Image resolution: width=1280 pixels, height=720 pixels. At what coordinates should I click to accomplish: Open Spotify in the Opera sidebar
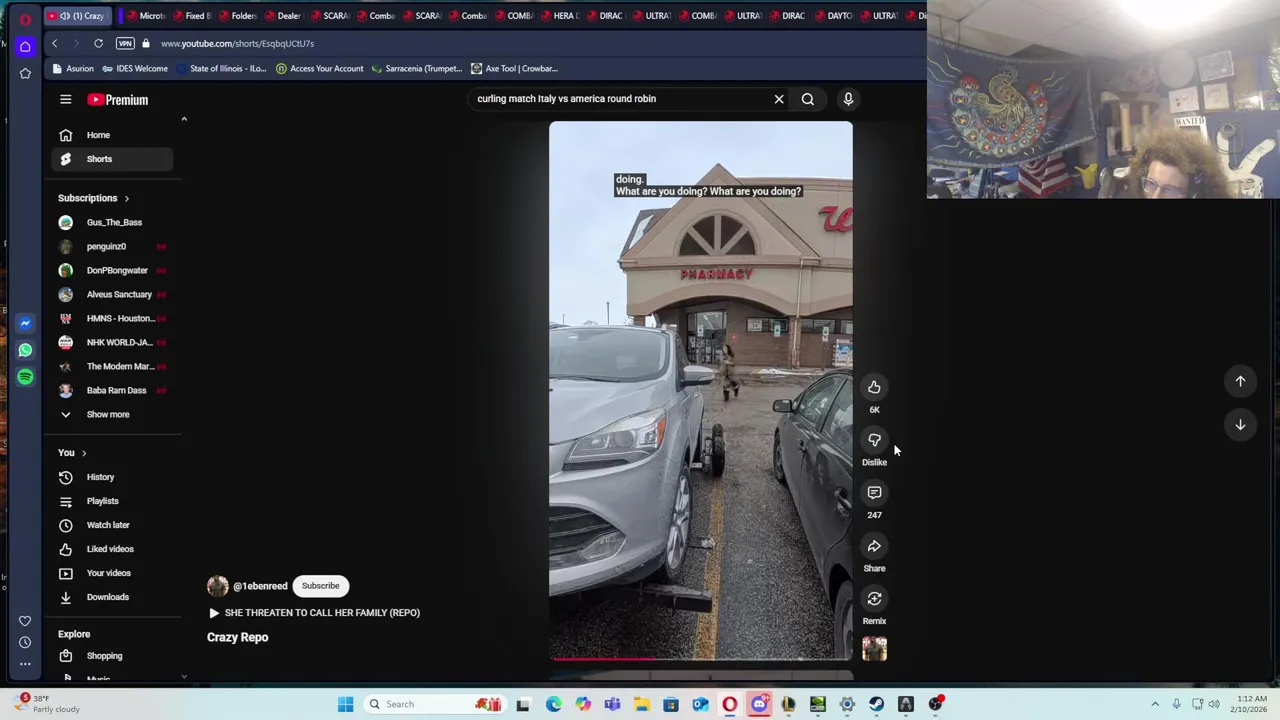click(x=25, y=377)
